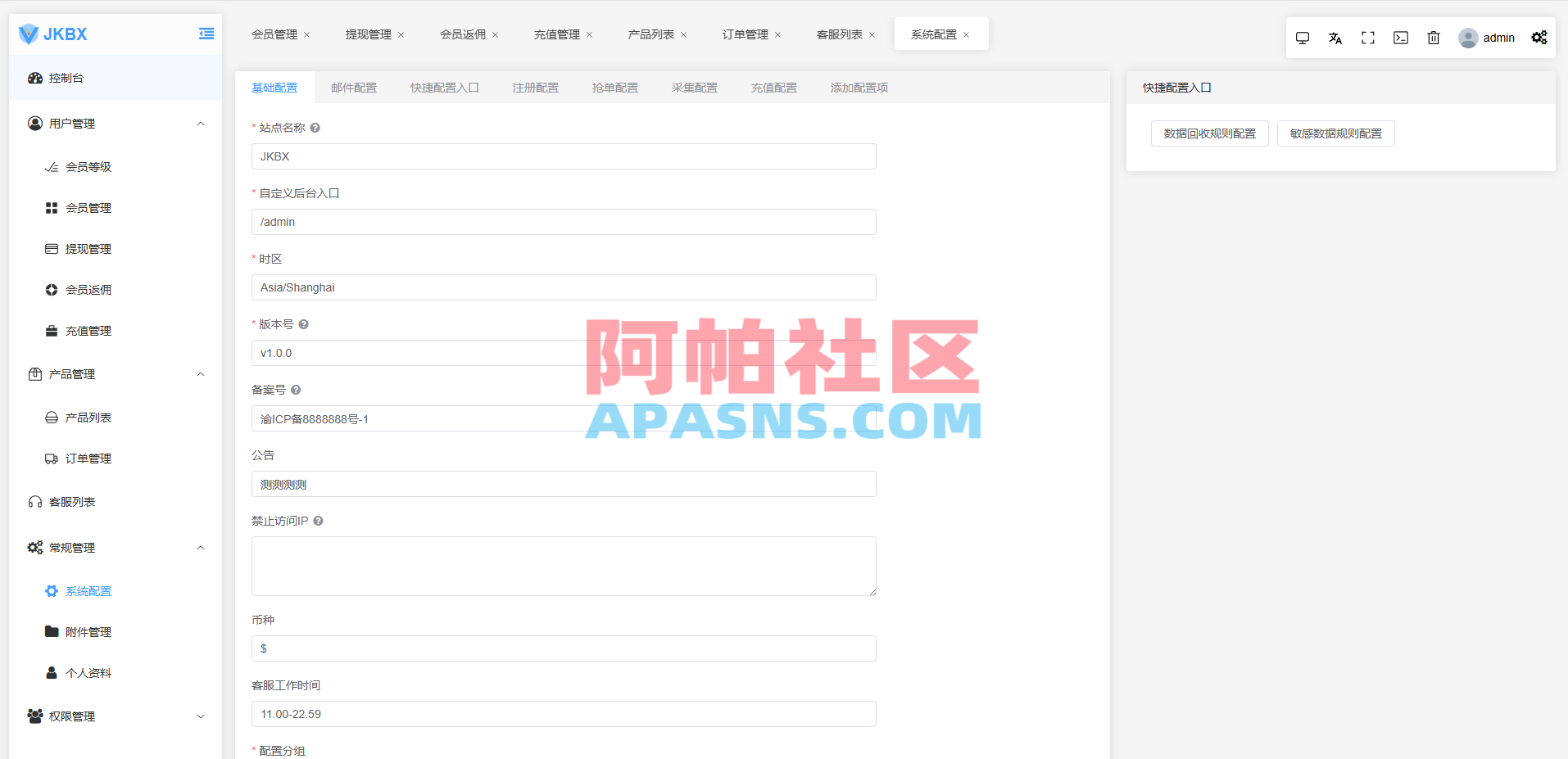Click the JKBX logo
The image size is (1568, 759).
pyautogui.click(x=53, y=34)
